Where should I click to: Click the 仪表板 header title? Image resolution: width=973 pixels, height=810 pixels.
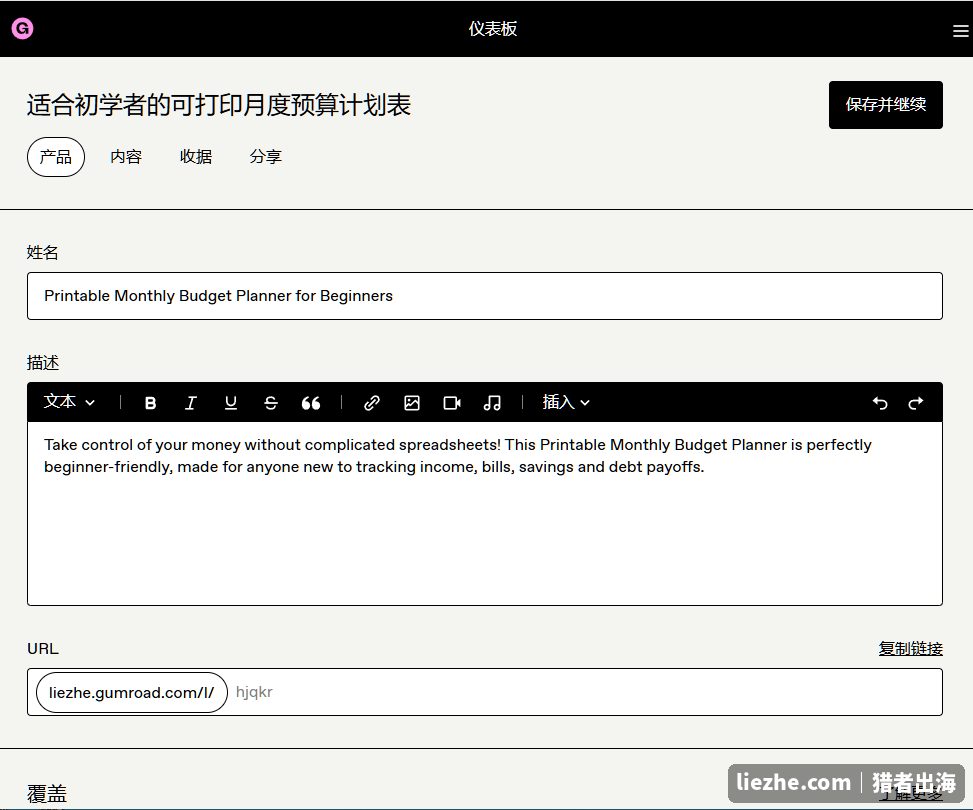493,29
